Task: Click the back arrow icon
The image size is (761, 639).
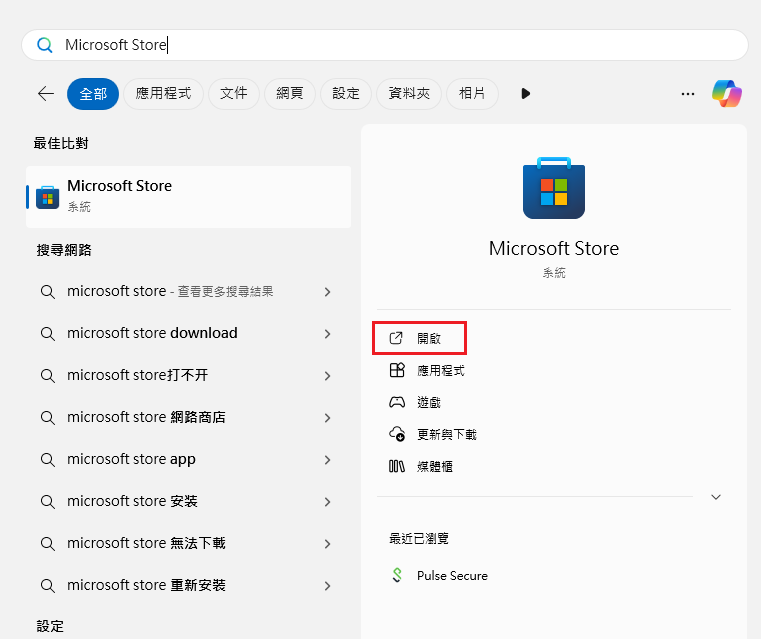Action: click(46, 93)
